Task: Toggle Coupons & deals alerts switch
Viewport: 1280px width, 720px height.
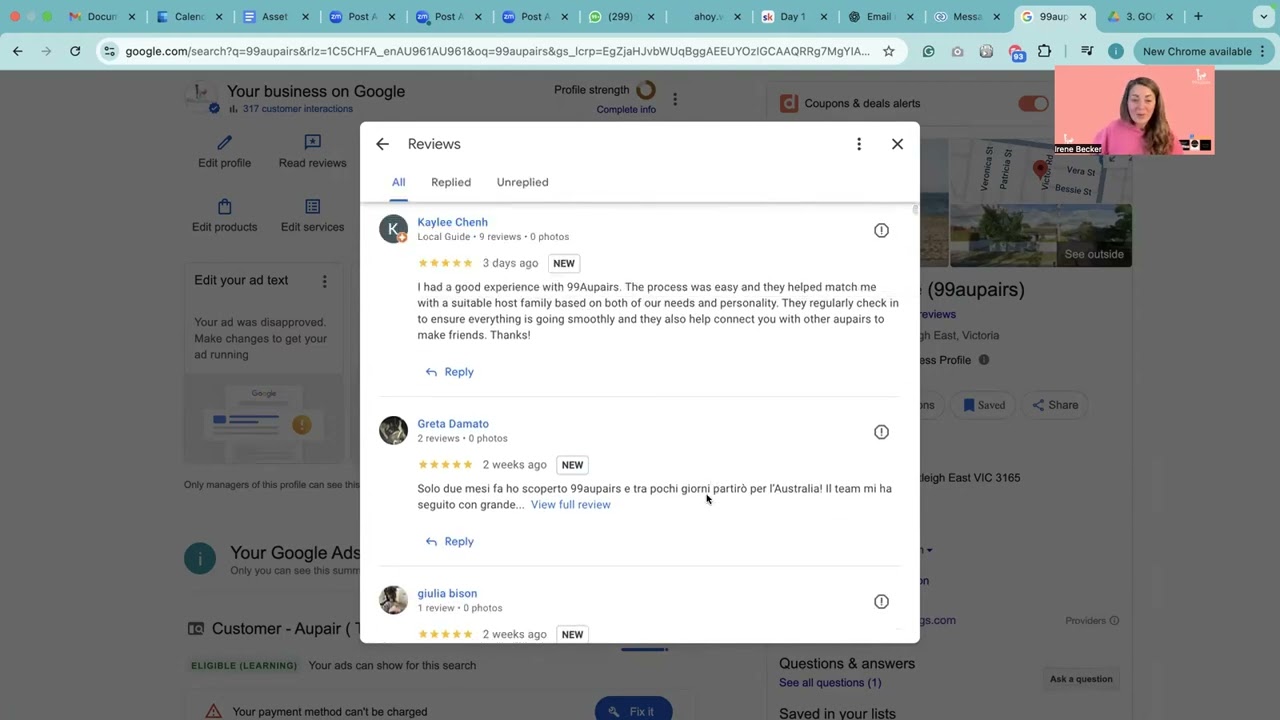Action: point(1034,104)
